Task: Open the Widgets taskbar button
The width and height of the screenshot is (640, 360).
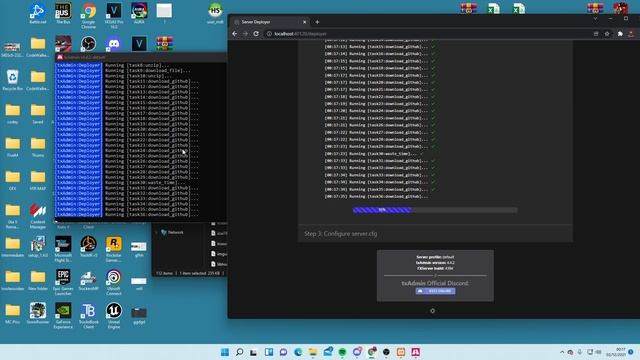Action: click(x=269, y=352)
